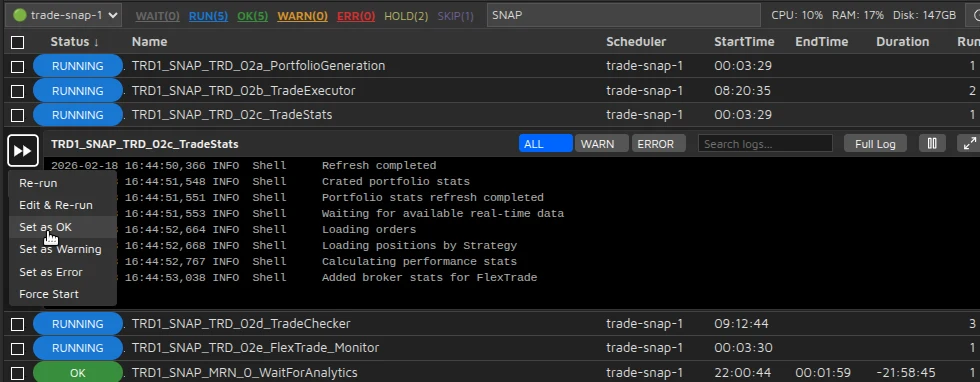Image resolution: width=980 pixels, height=382 pixels.
Task: Click the Disk: 147GB indicator
Action: click(924, 15)
